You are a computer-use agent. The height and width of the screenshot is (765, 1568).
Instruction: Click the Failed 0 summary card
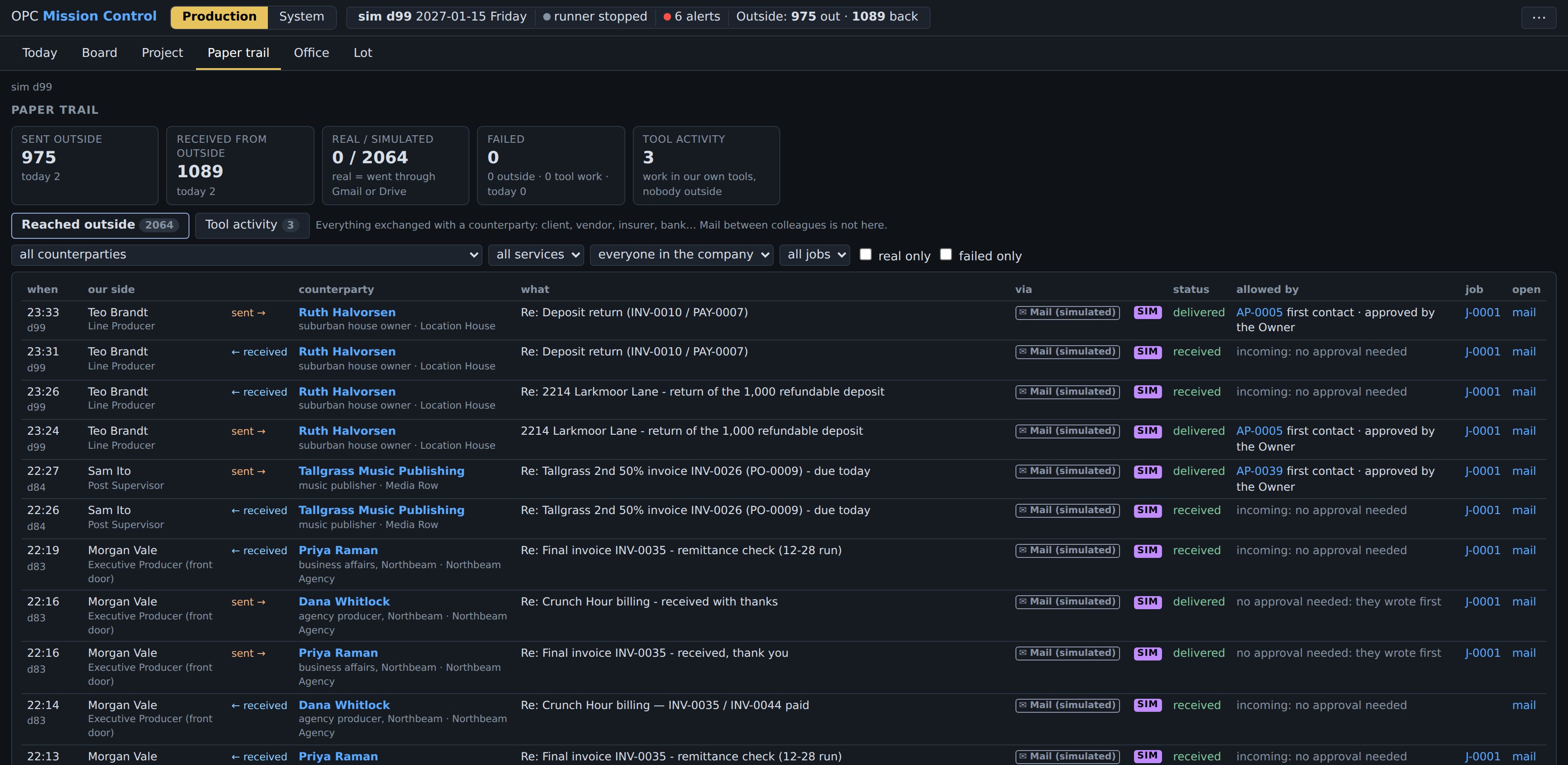click(x=550, y=166)
